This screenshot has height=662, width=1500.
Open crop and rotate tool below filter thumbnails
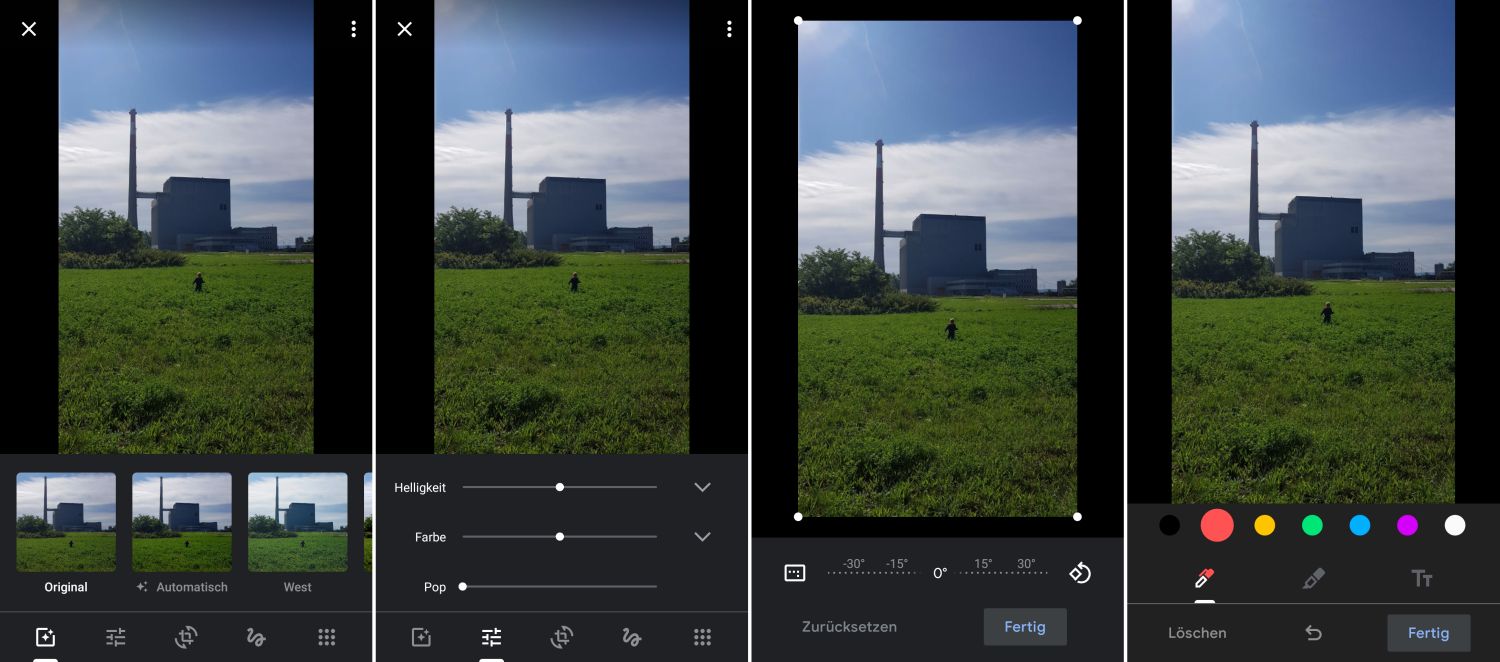(186, 637)
